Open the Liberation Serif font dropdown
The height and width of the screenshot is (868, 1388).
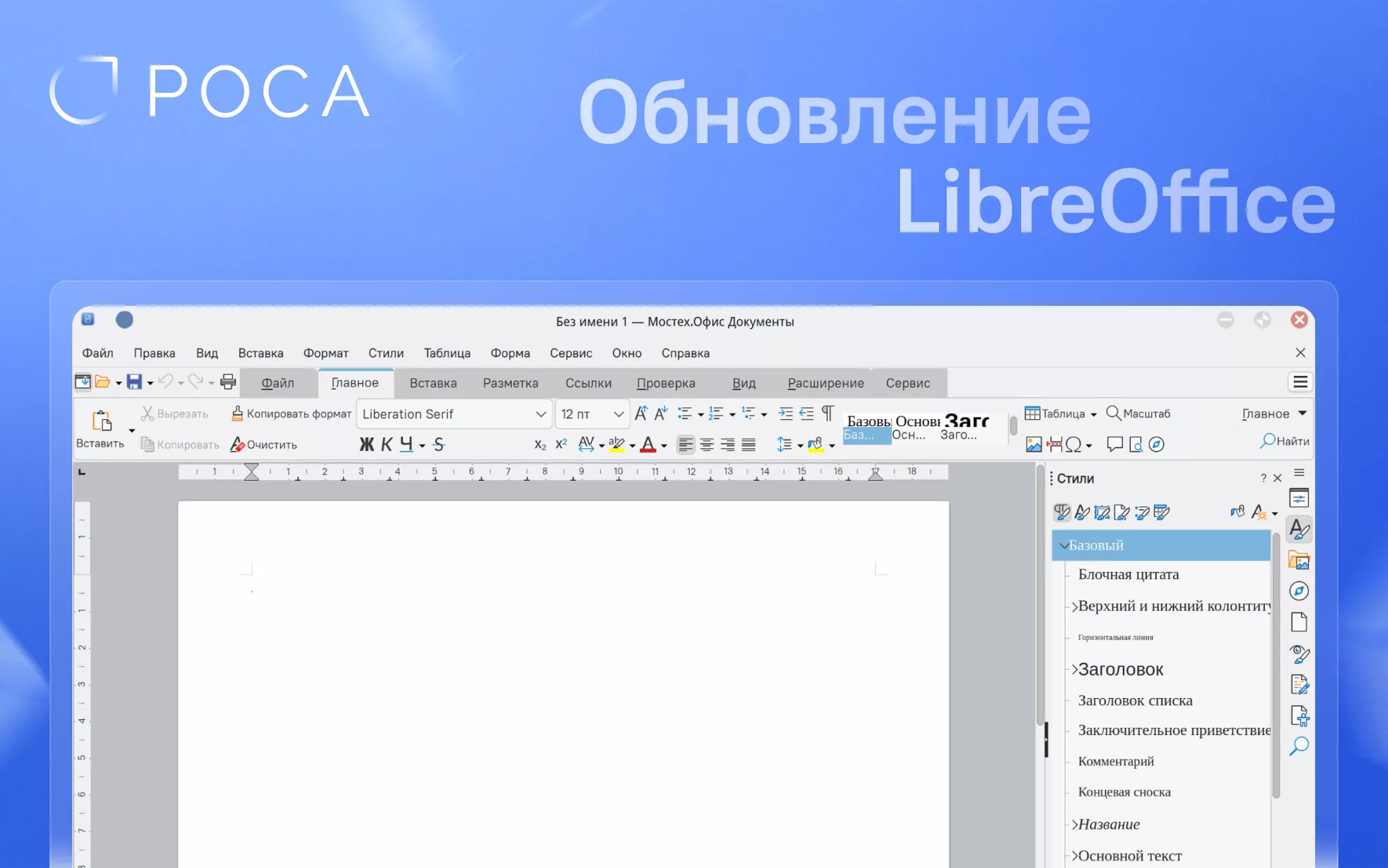(540, 414)
